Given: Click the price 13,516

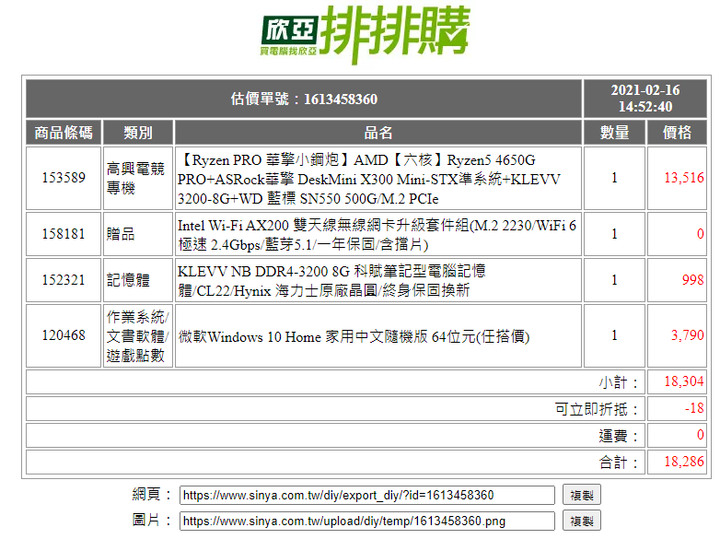Looking at the screenshot, I should (x=684, y=178).
